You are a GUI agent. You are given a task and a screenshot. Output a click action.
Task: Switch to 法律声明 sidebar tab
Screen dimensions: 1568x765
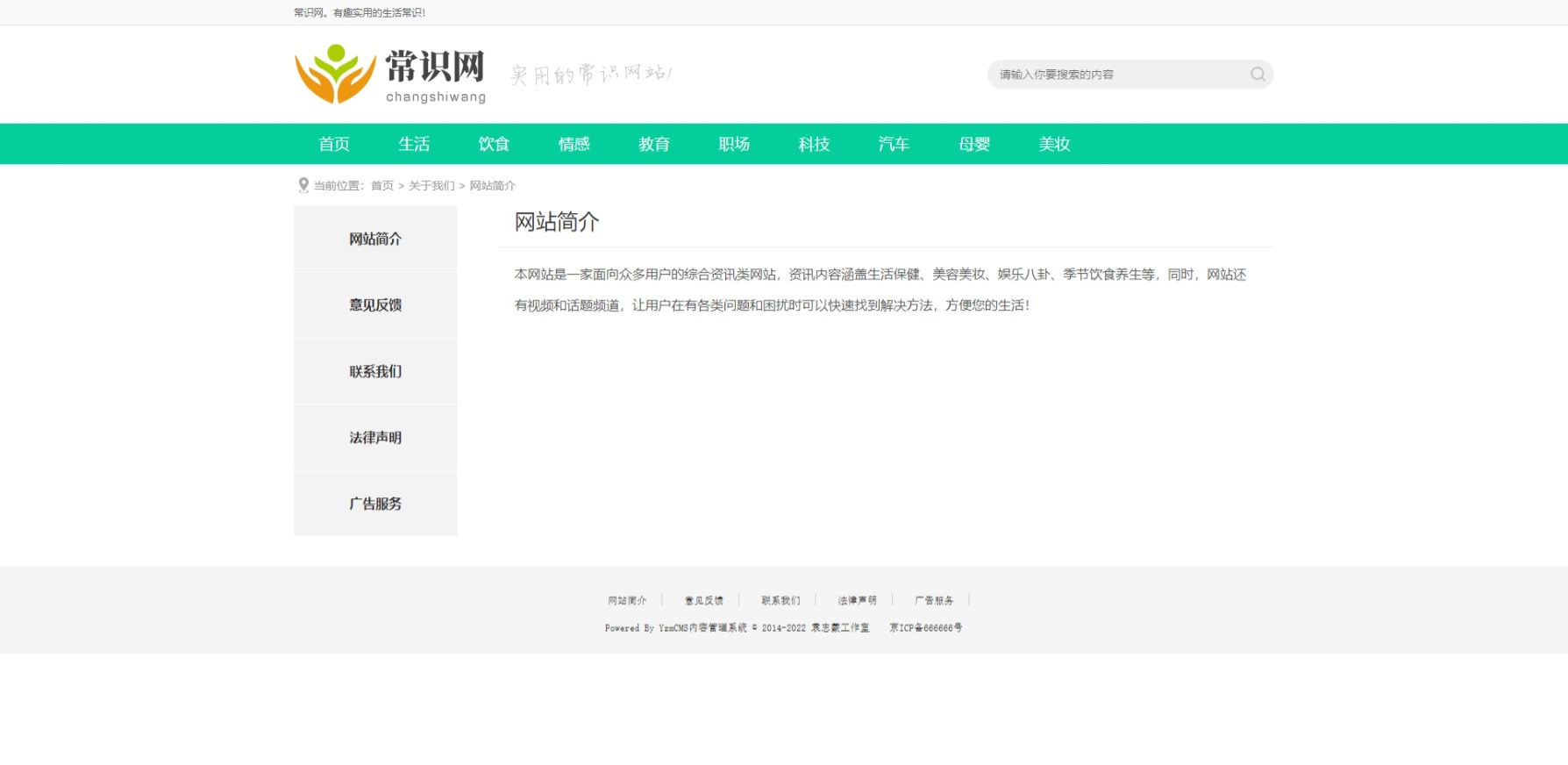pos(375,438)
